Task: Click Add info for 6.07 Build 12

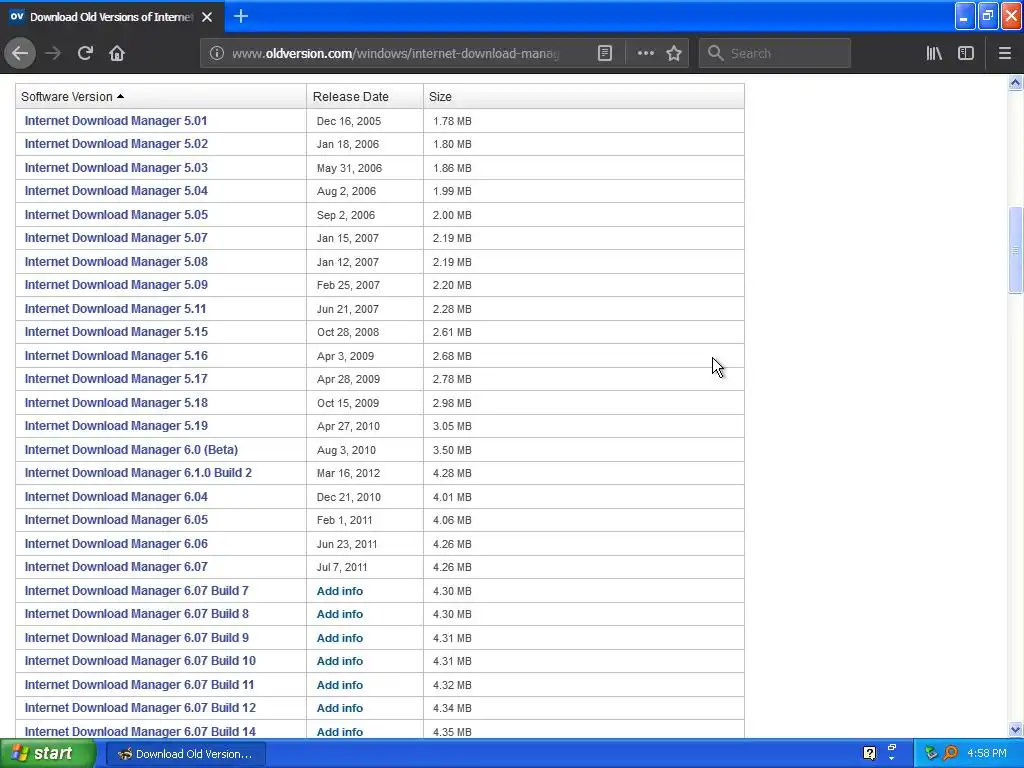Action: 340,708
